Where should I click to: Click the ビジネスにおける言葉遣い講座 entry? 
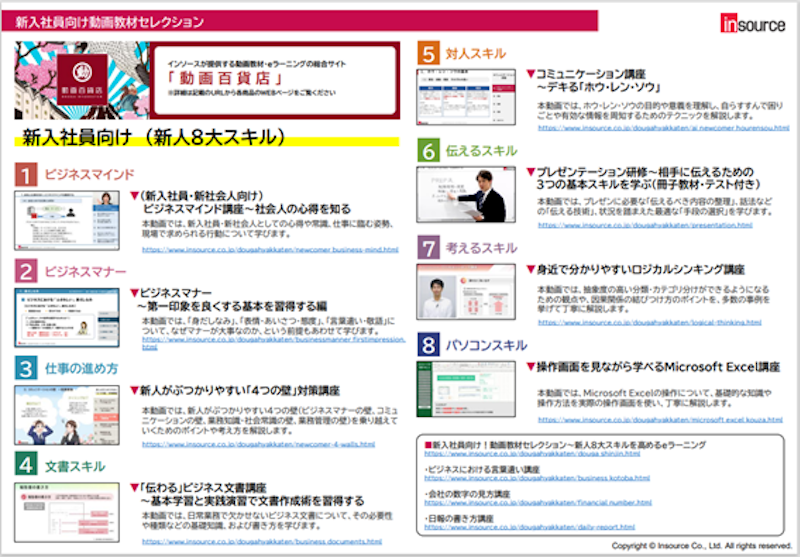point(482,470)
